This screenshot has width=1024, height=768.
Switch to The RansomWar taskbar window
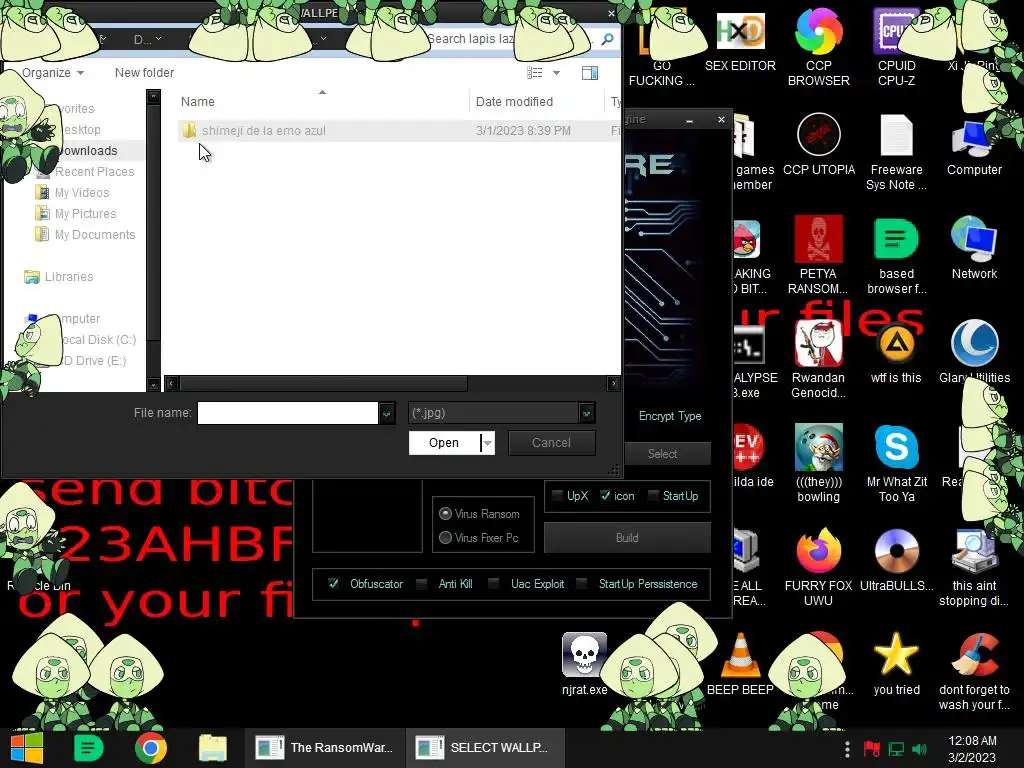point(325,748)
